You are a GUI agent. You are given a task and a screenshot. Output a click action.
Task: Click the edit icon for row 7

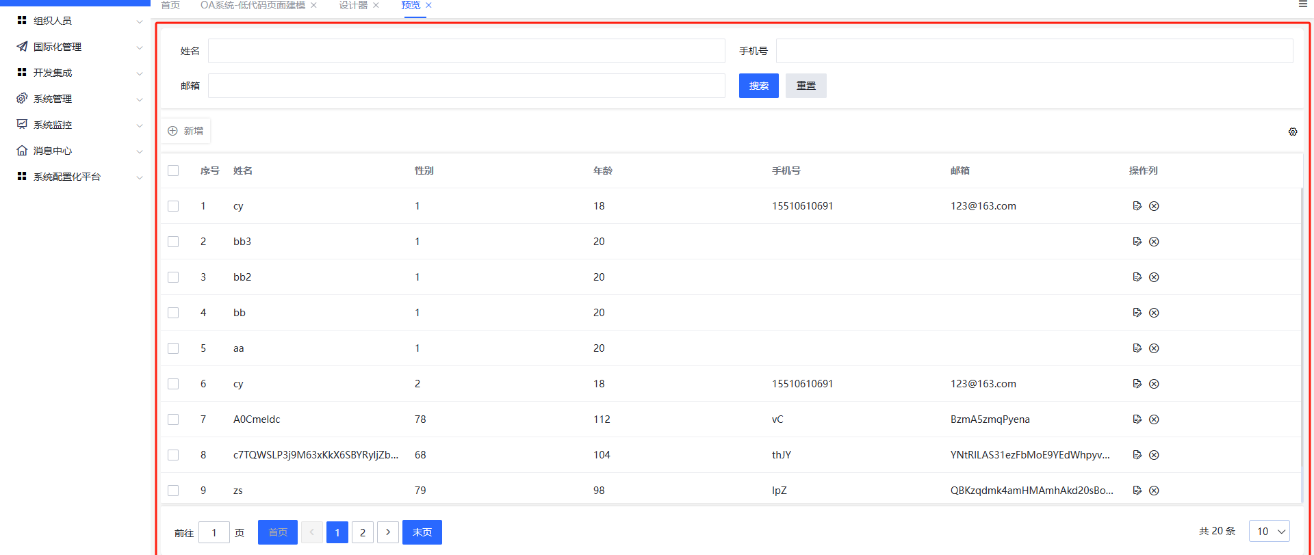1137,419
